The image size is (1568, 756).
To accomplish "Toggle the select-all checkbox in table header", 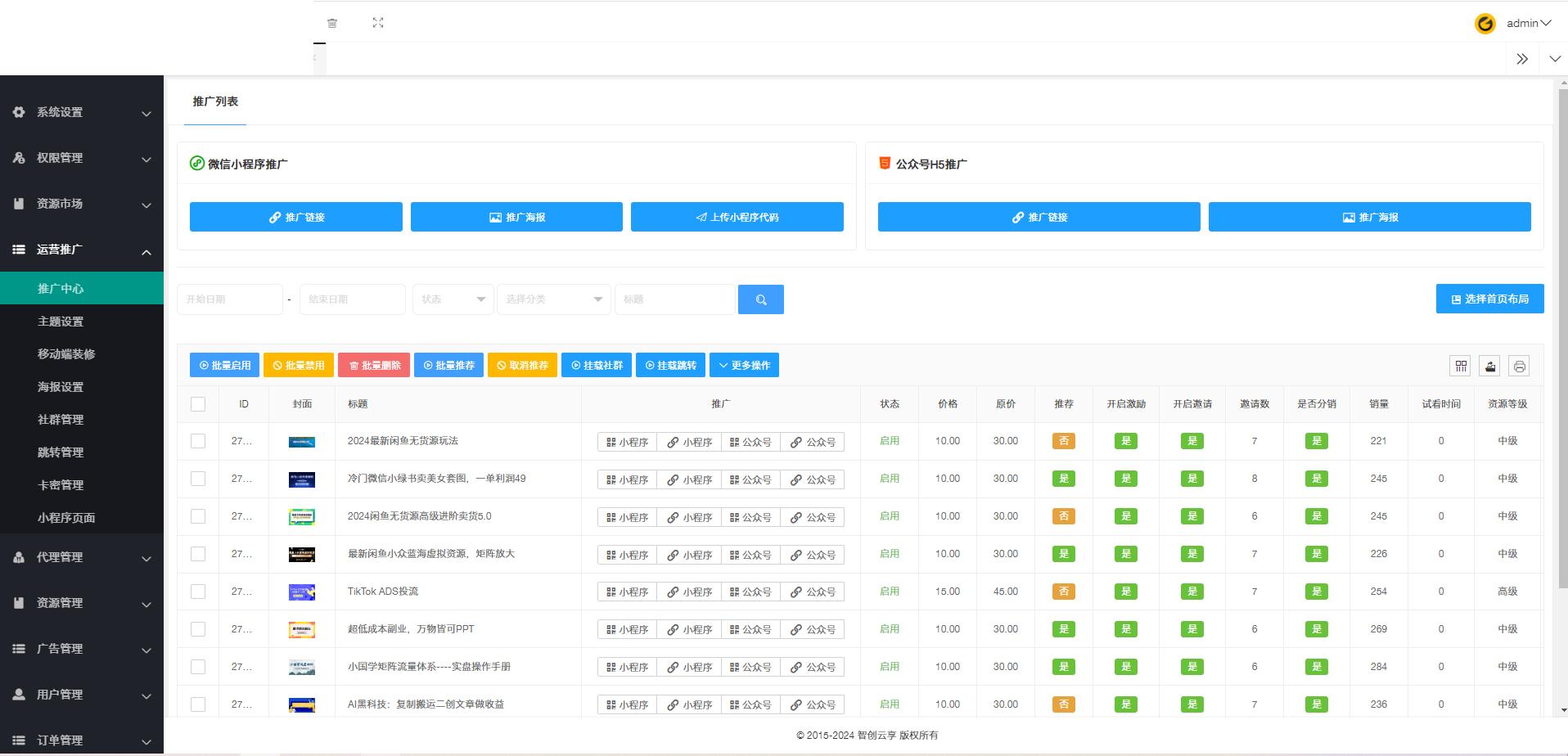I will point(198,404).
